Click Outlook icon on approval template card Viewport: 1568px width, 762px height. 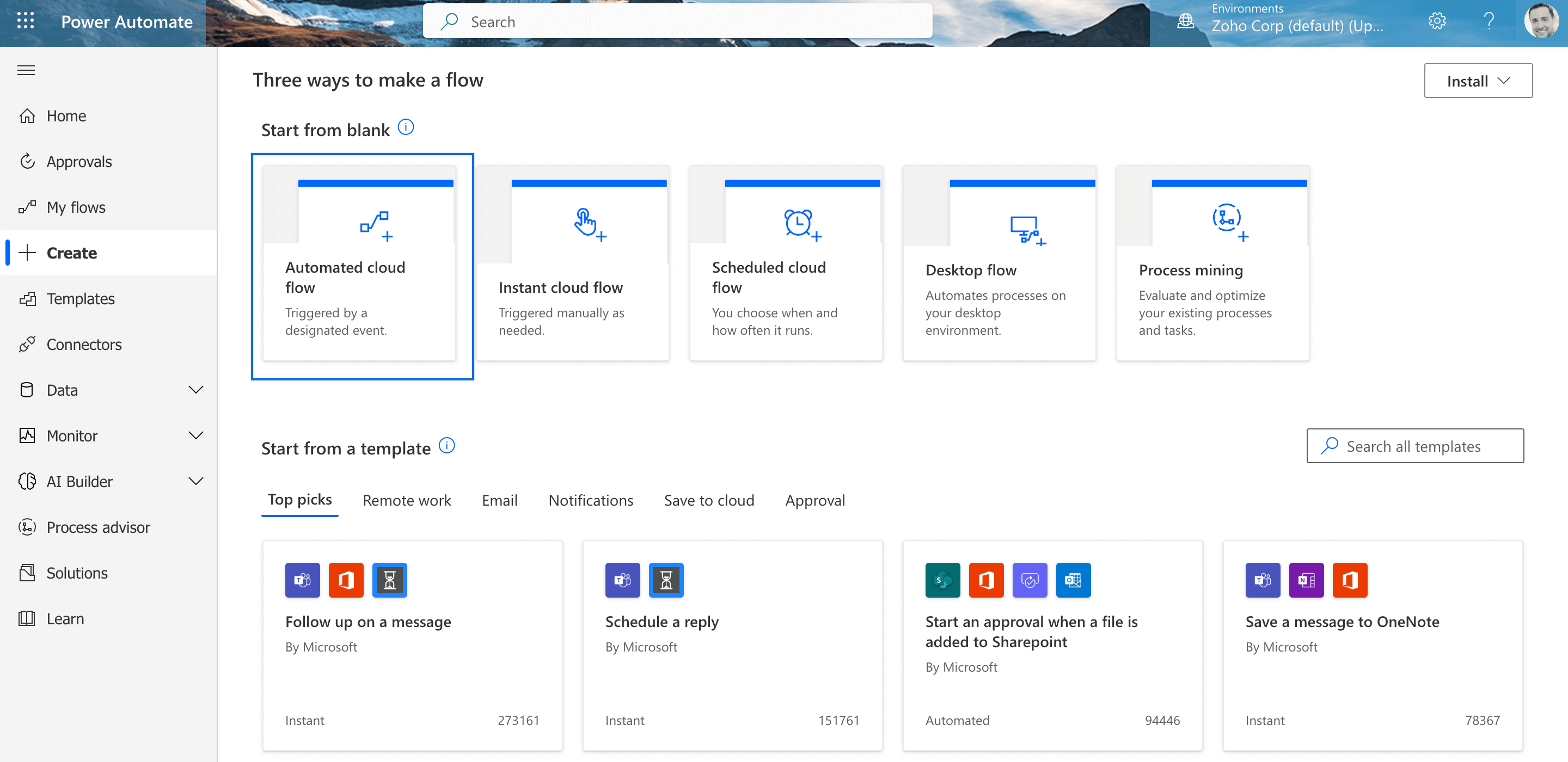click(x=1074, y=580)
